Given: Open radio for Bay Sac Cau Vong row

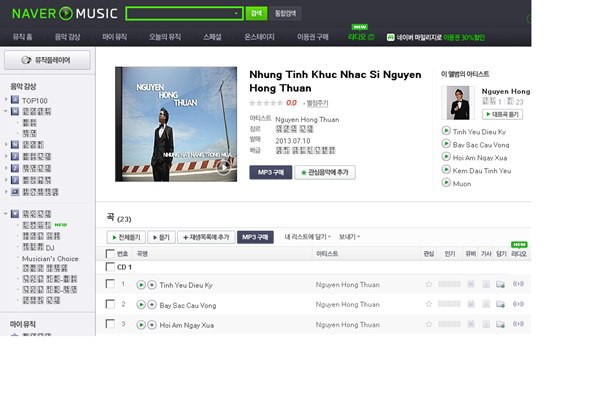Looking at the screenshot, I should 518,304.
